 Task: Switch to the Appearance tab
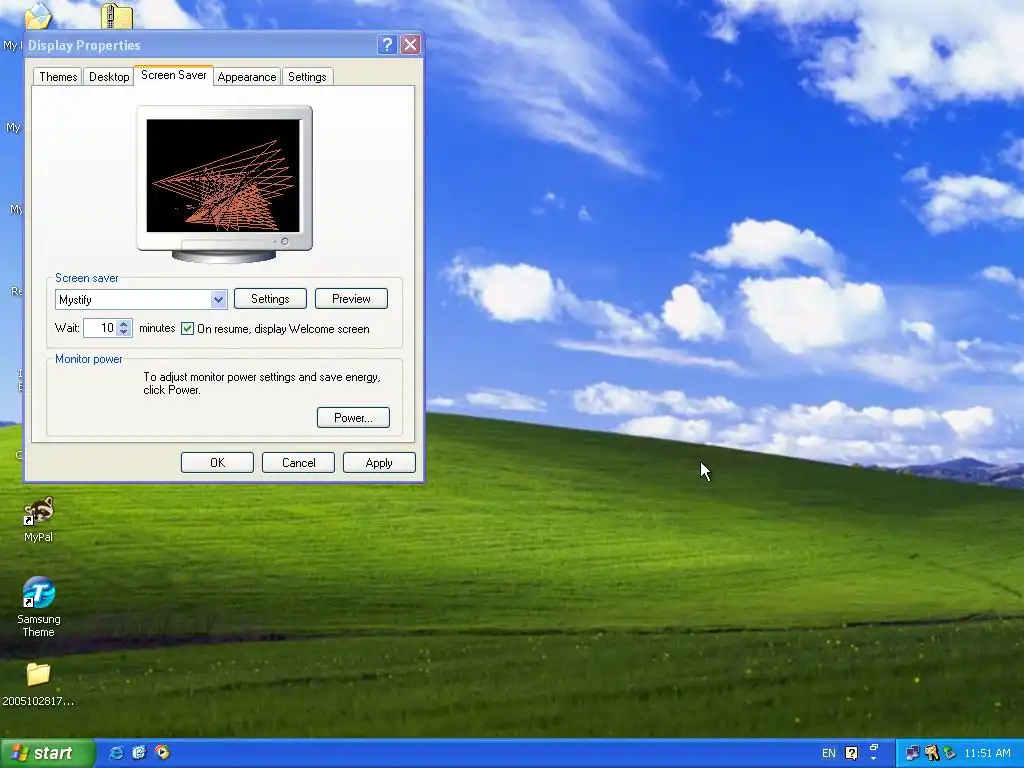click(x=247, y=76)
